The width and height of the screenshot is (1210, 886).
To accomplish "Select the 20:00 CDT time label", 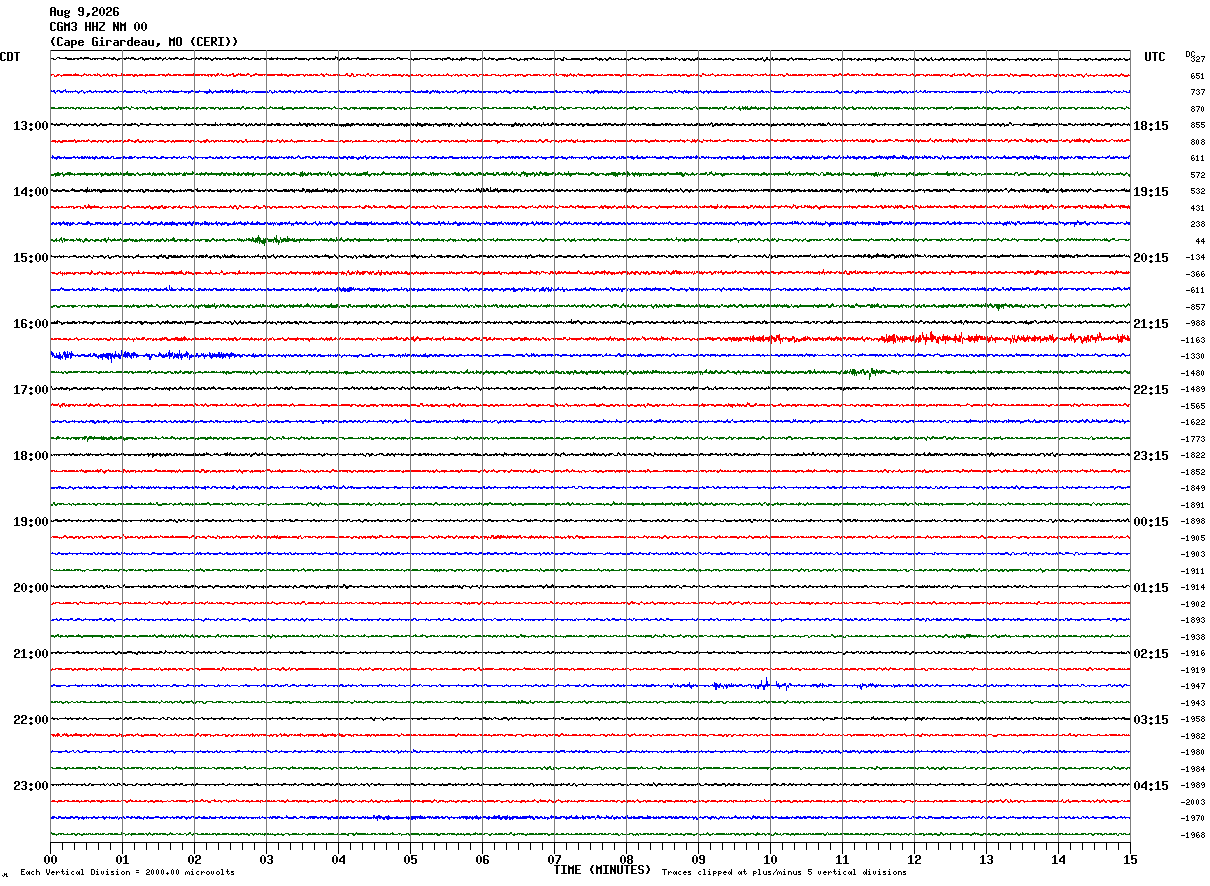I will pyautogui.click(x=30, y=588).
